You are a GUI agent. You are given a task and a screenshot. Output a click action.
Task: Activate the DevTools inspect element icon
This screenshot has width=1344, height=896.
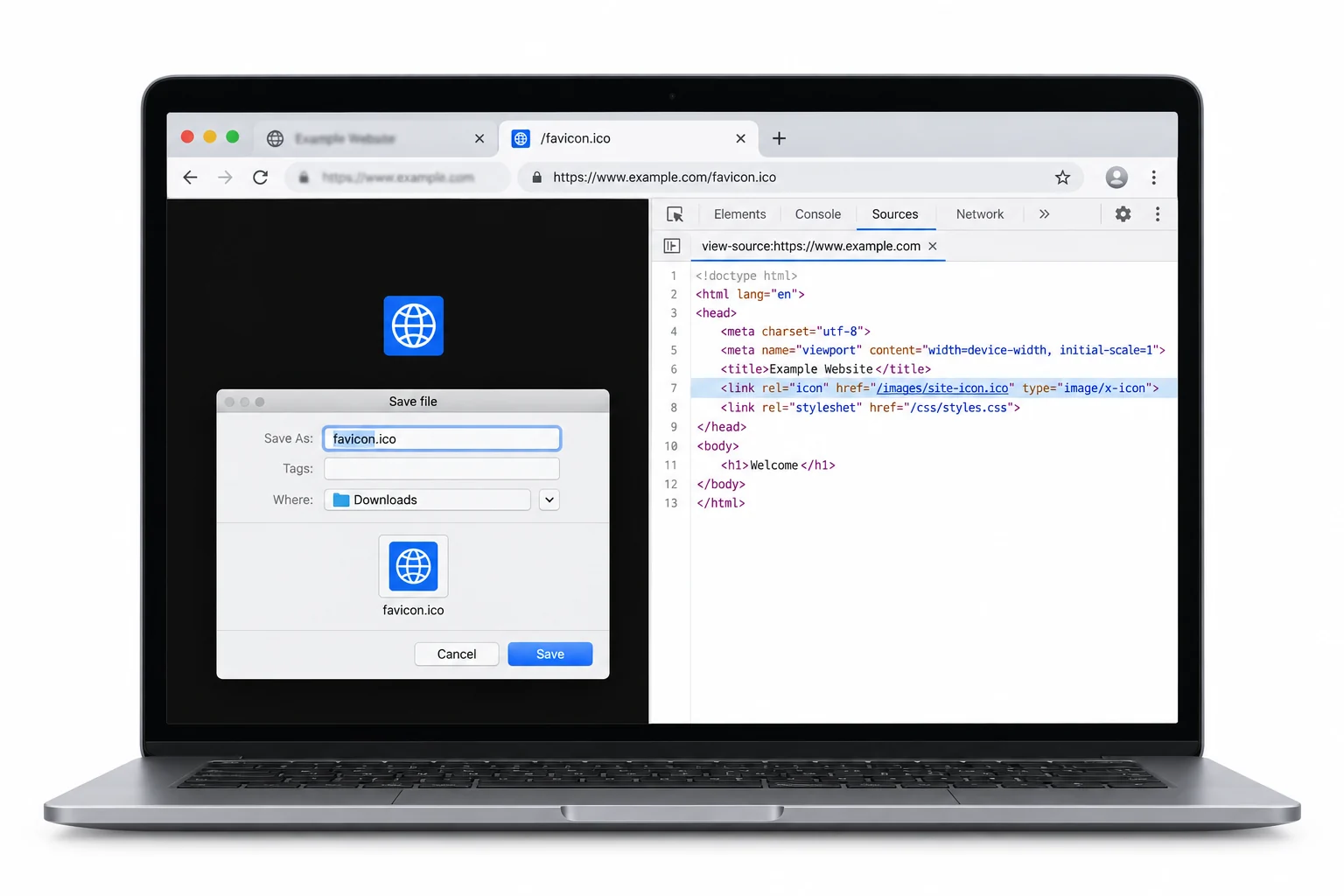click(675, 214)
